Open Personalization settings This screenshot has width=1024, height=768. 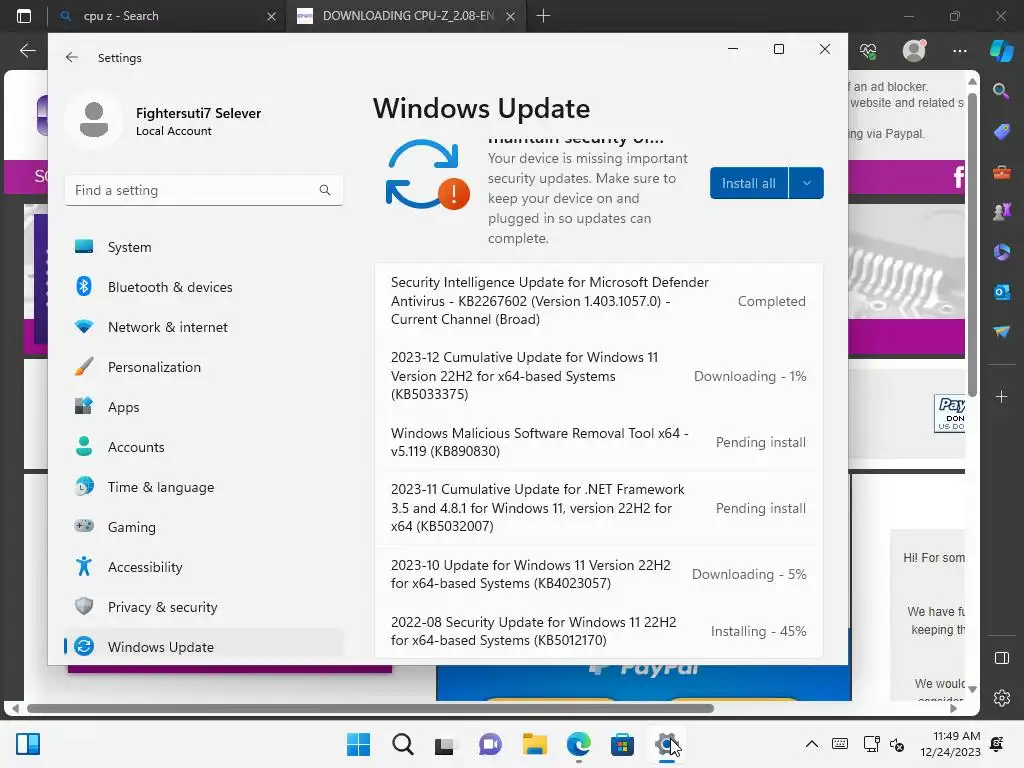[x=204, y=367]
